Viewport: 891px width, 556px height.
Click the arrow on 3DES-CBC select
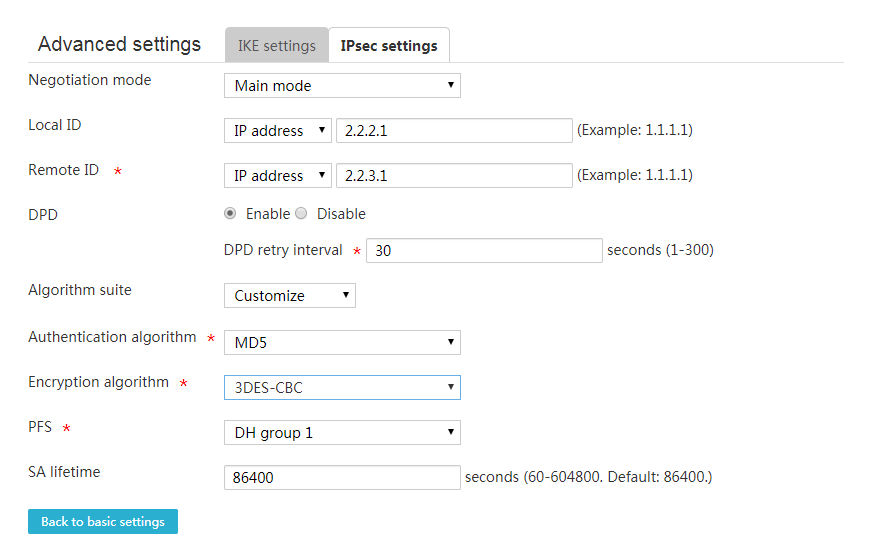coord(451,387)
